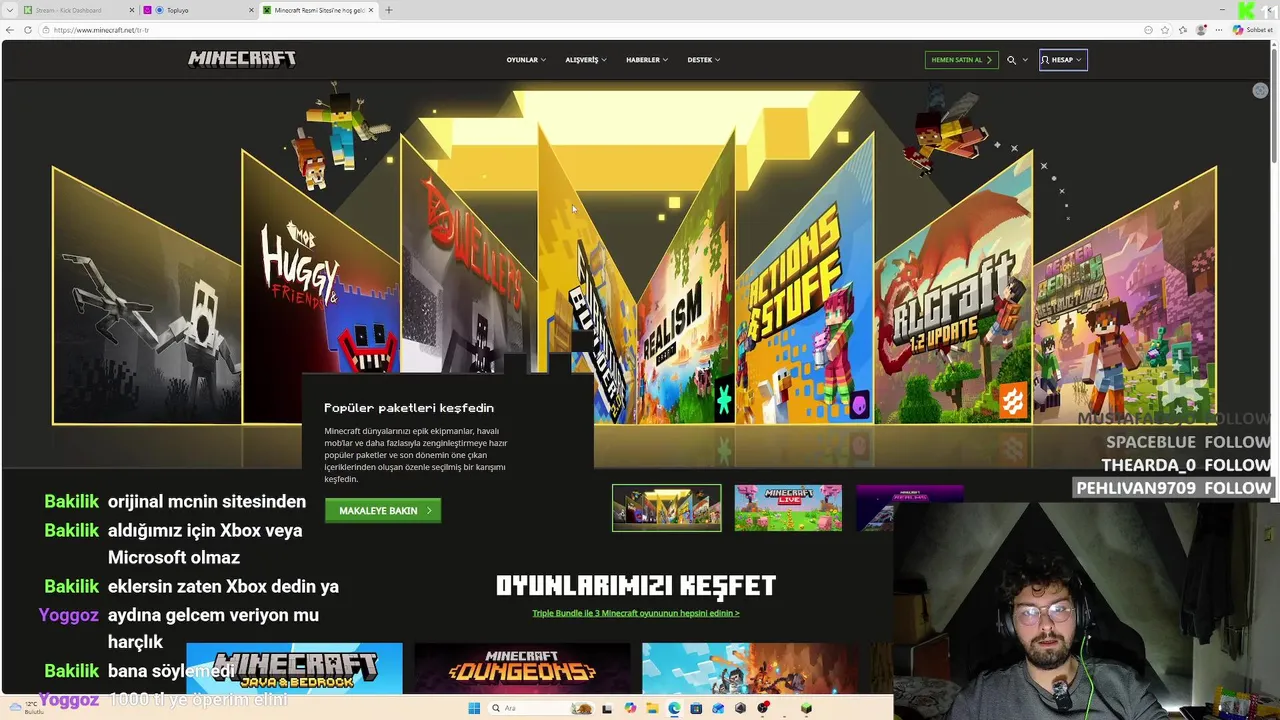The height and width of the screenshot is (720, 1280).
Task: Open the favorites collection icon in toolbar
Action: [x=1182, y=30]
